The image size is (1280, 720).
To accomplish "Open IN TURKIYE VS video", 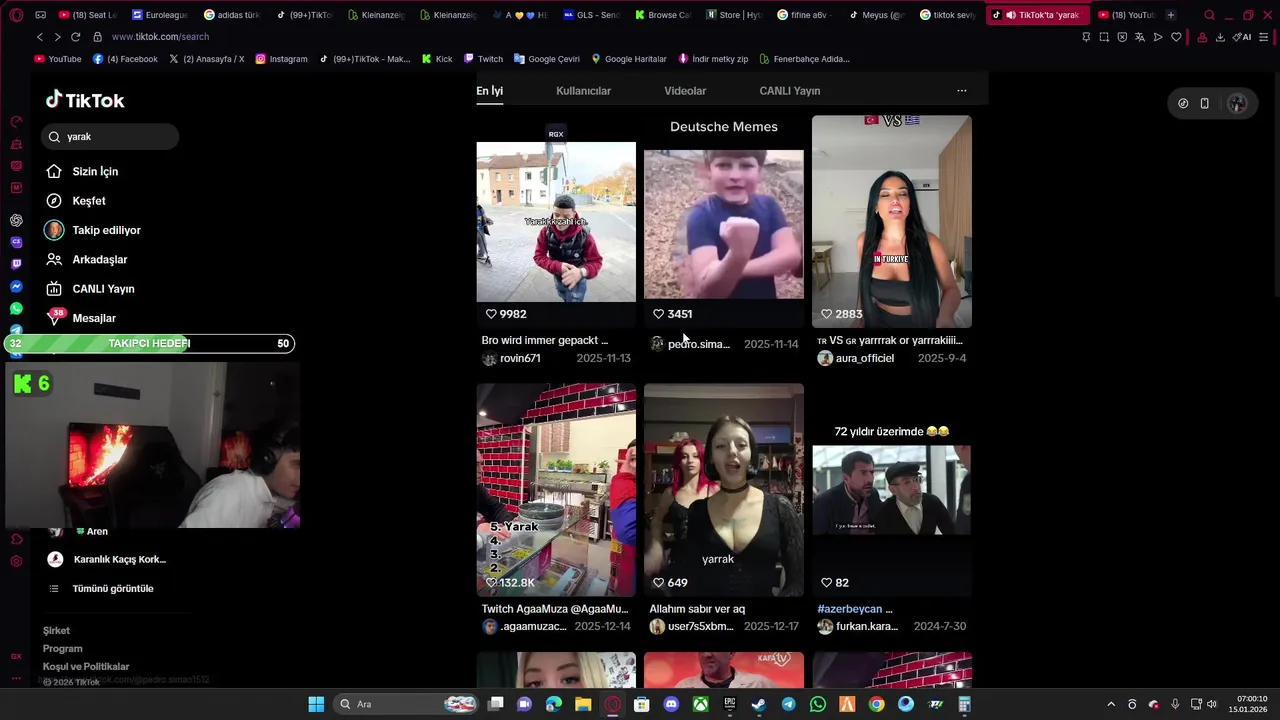I will tap(892, 221).
